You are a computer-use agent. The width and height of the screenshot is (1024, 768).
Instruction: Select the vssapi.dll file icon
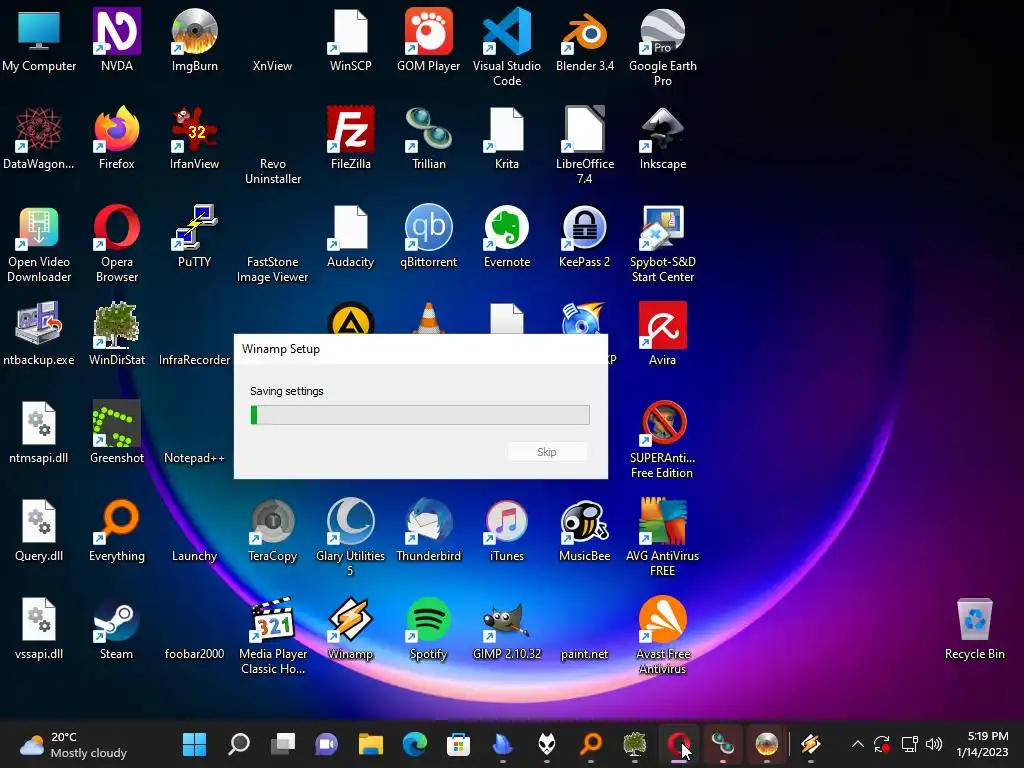(x=39, y=619)
